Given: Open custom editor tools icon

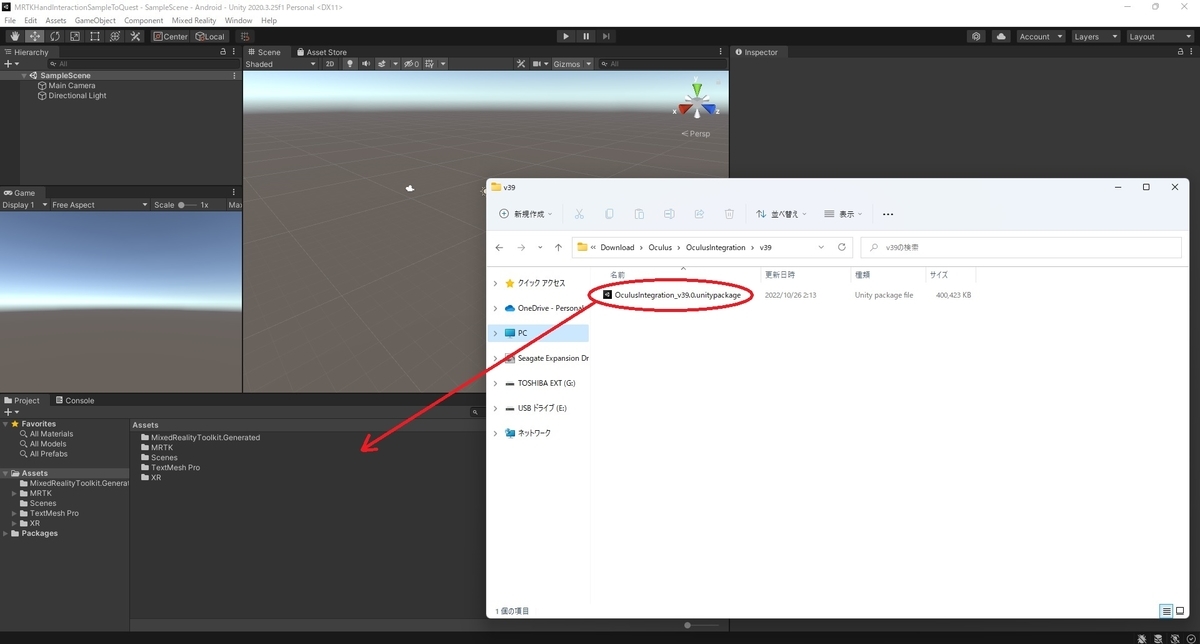Looking at the screenshot, I should click(136, 36).
